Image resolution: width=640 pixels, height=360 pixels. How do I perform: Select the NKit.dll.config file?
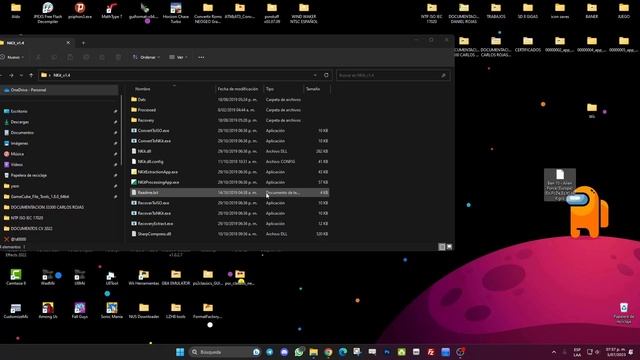(229, 162)
